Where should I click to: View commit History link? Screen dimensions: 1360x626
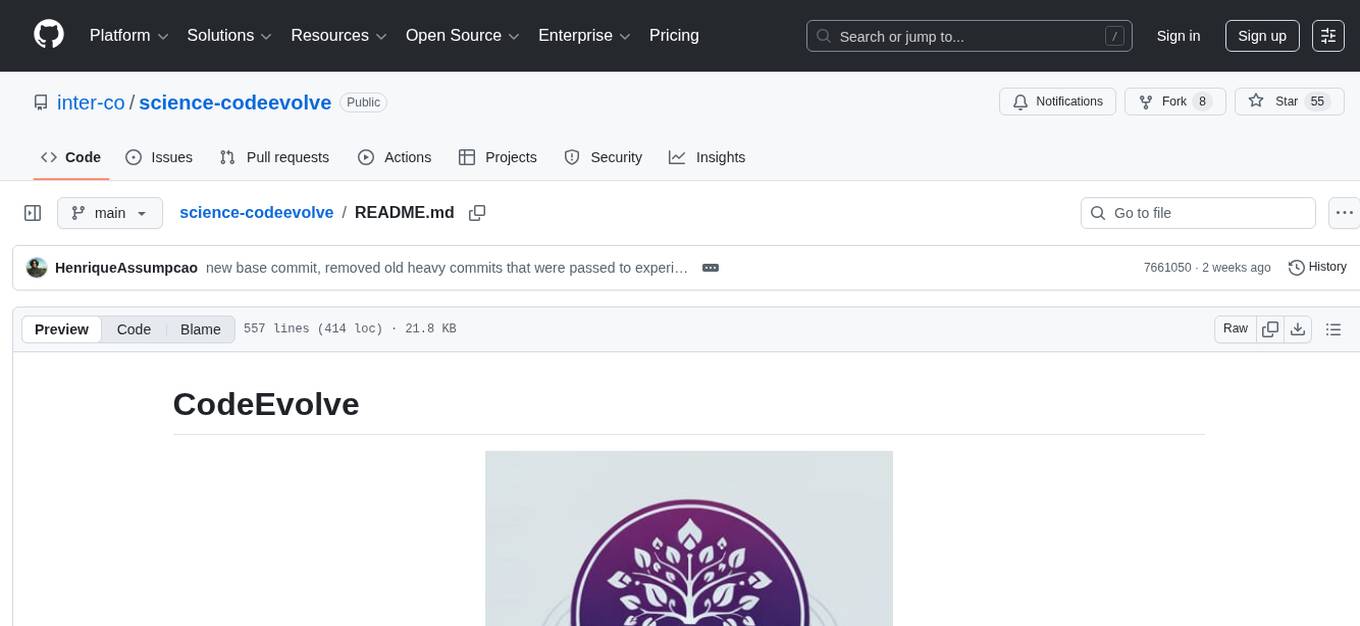(1317, 267)
